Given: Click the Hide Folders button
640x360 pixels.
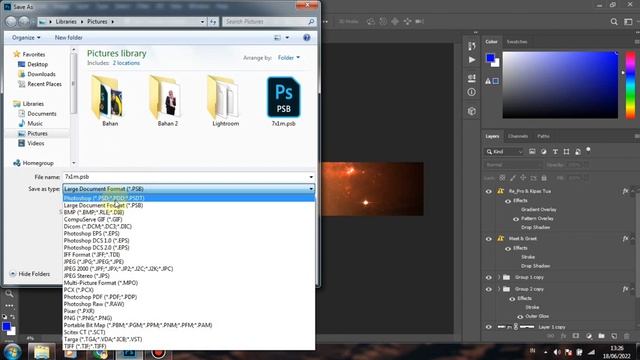Looking at the screenshot, I should pyautogui.click(x=30, y=274).
